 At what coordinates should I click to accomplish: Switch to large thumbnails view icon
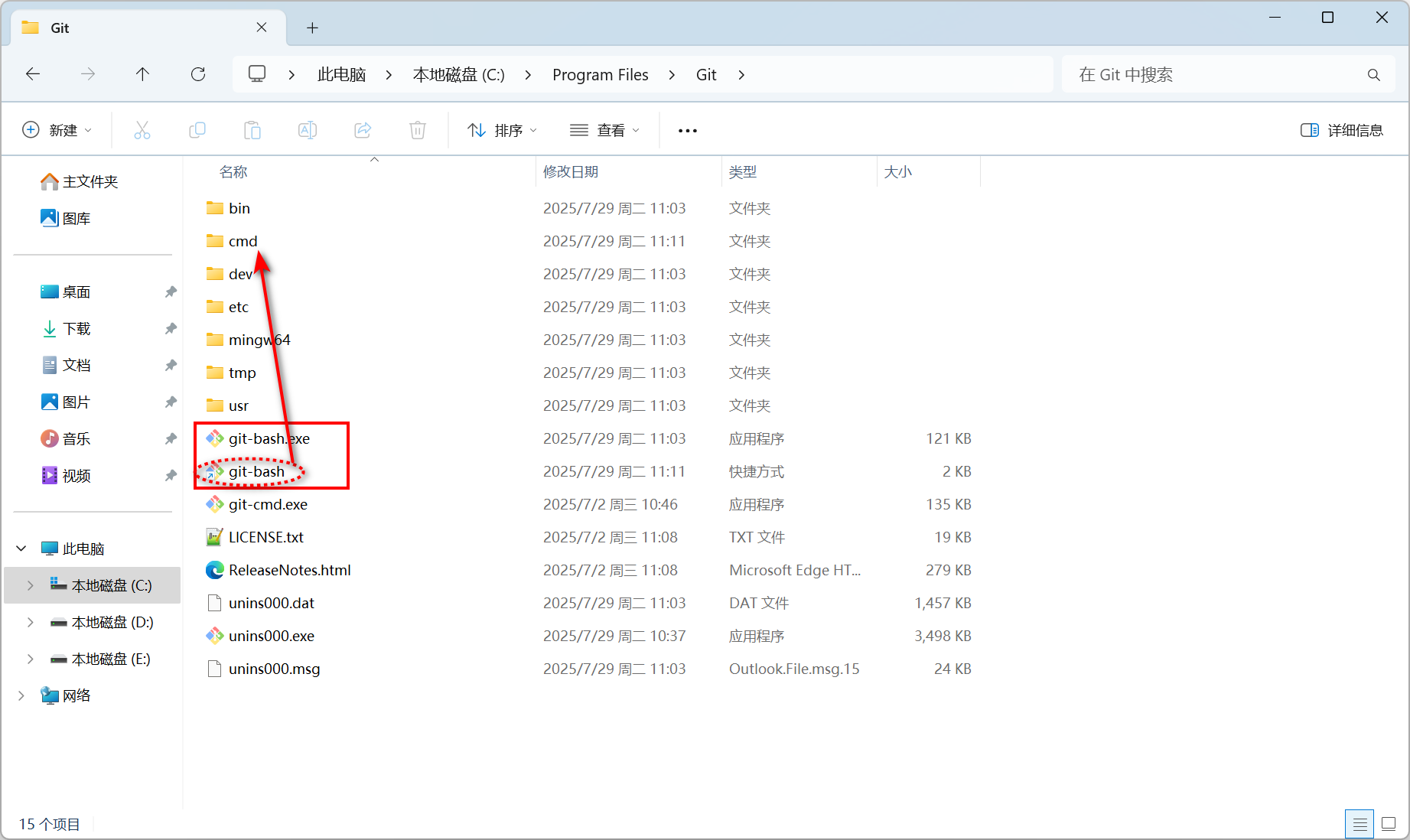pyautogui.click(x=1389, y=824)
